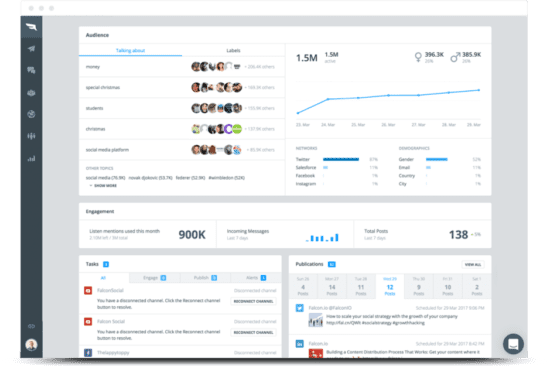
Task: Select the Sun 26 publications day
Action: 303,286
